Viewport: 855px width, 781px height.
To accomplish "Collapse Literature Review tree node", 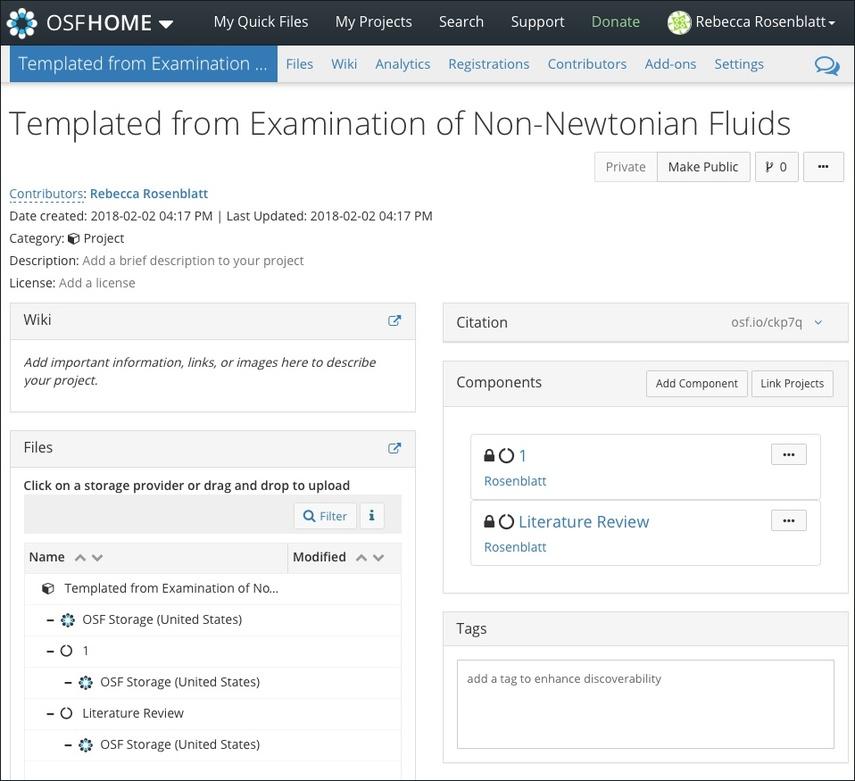I will click(50, 714).
